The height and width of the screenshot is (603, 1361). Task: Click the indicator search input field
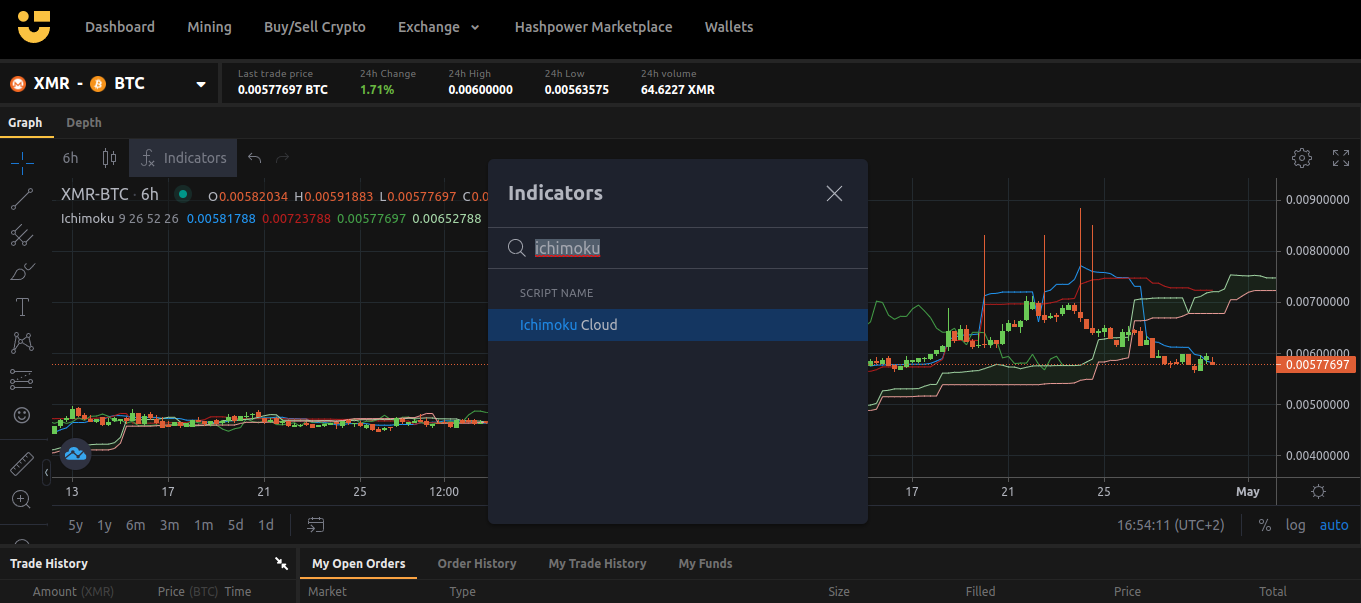[x=680, y=248]
